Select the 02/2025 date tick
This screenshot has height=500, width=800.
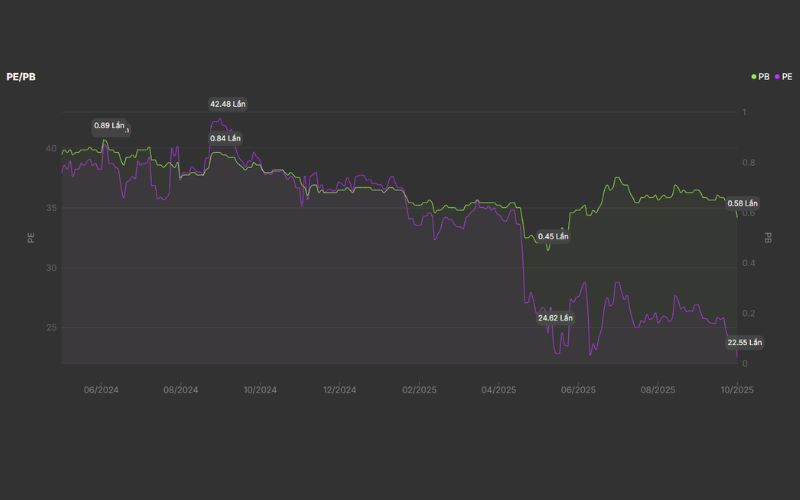[419, 390]
